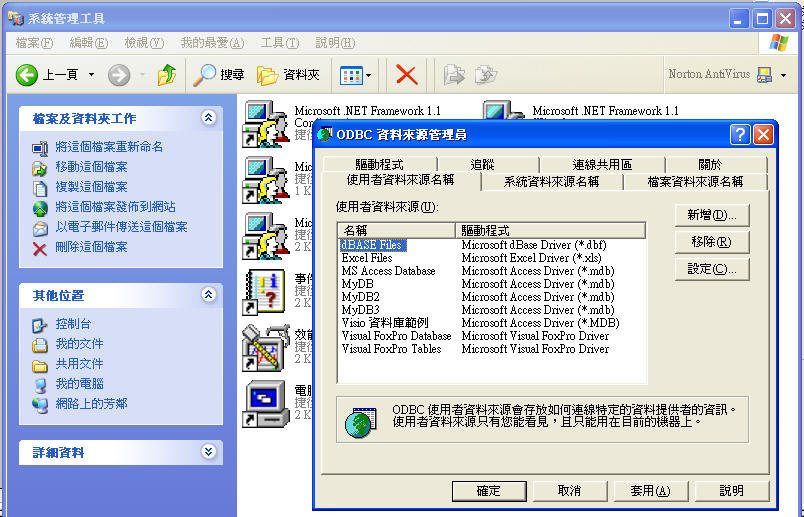Click 控制台 link in sidebar
Viewport: 804px width, 517px height.
click(x=73, y=324)
